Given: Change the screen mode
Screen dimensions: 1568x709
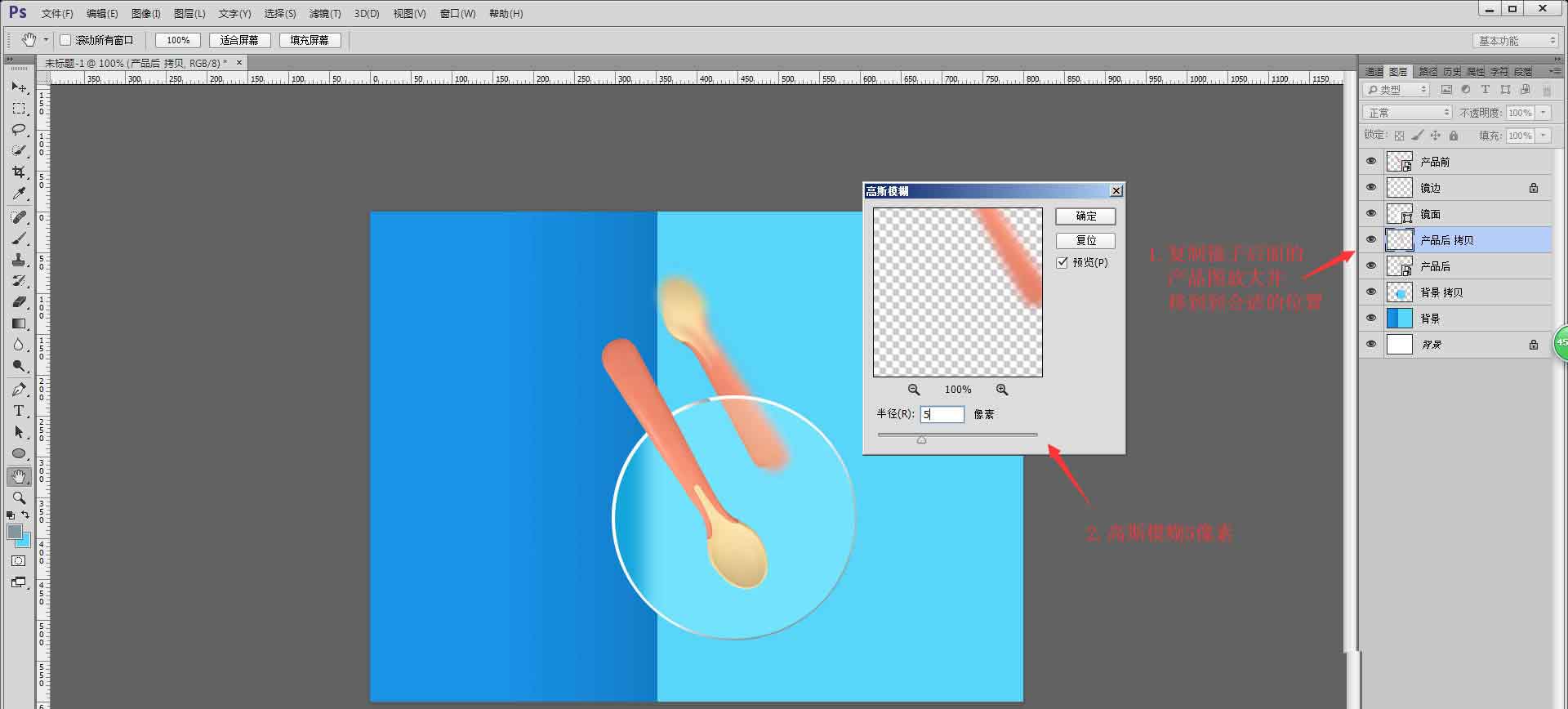Looking at the screenshot, I should 19,582.
